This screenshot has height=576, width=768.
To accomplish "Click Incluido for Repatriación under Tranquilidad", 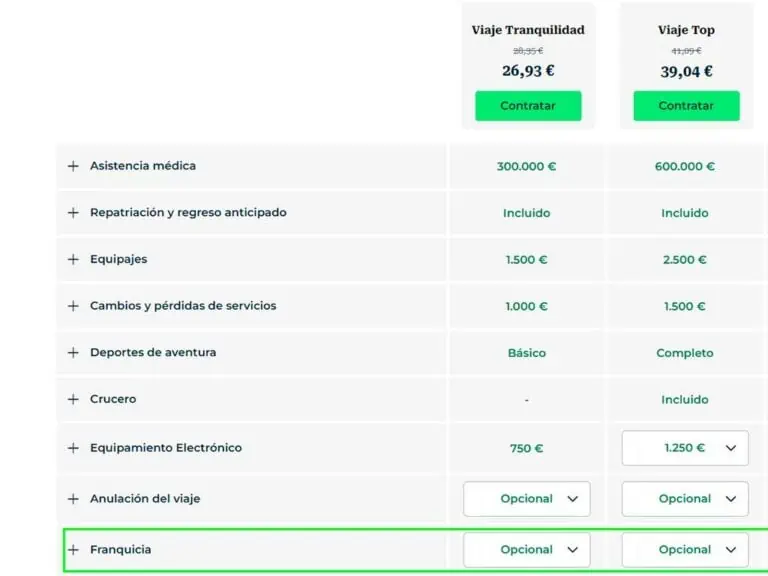I will [527, 213].
